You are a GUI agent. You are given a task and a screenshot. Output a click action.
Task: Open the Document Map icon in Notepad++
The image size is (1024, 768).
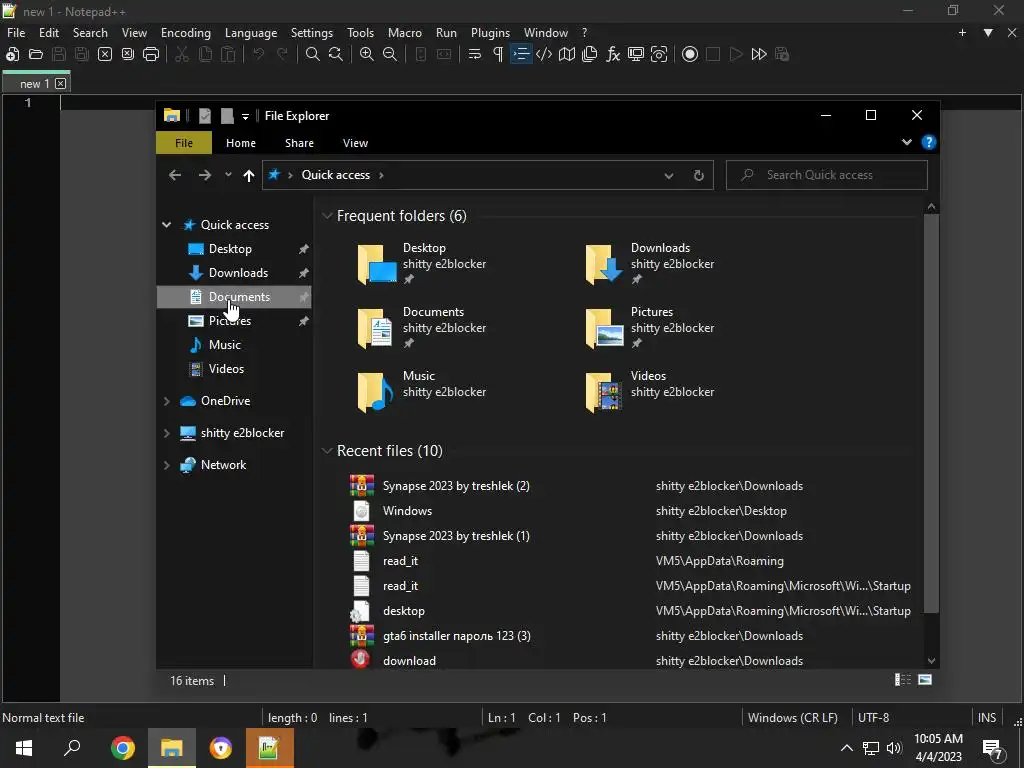point(567,54)
